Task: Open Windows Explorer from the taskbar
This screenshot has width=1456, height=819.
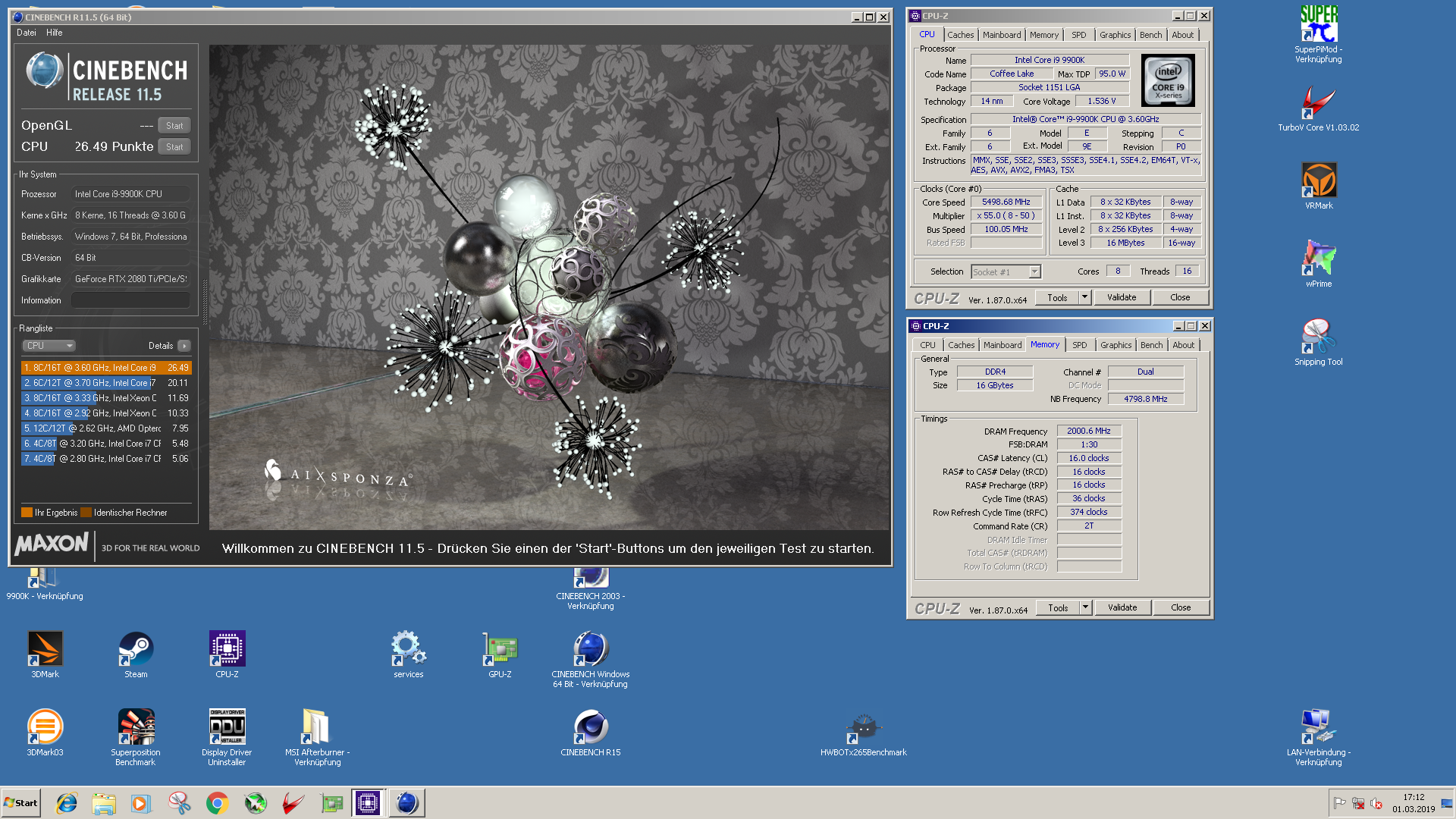Action: pyautogui.click(x=104, y=803)
